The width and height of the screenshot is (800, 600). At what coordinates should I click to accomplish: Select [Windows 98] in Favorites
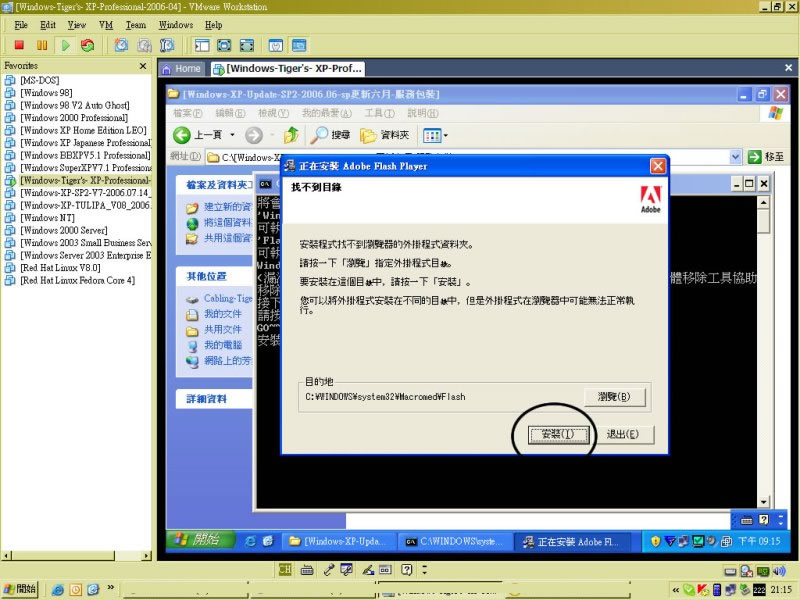[x=46, y=93]
